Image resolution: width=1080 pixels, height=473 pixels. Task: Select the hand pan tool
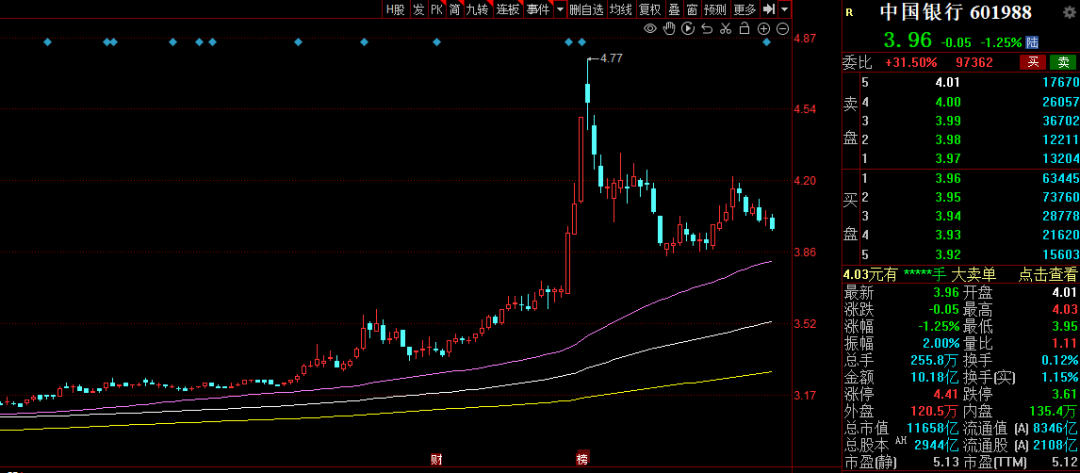point(668,28)
